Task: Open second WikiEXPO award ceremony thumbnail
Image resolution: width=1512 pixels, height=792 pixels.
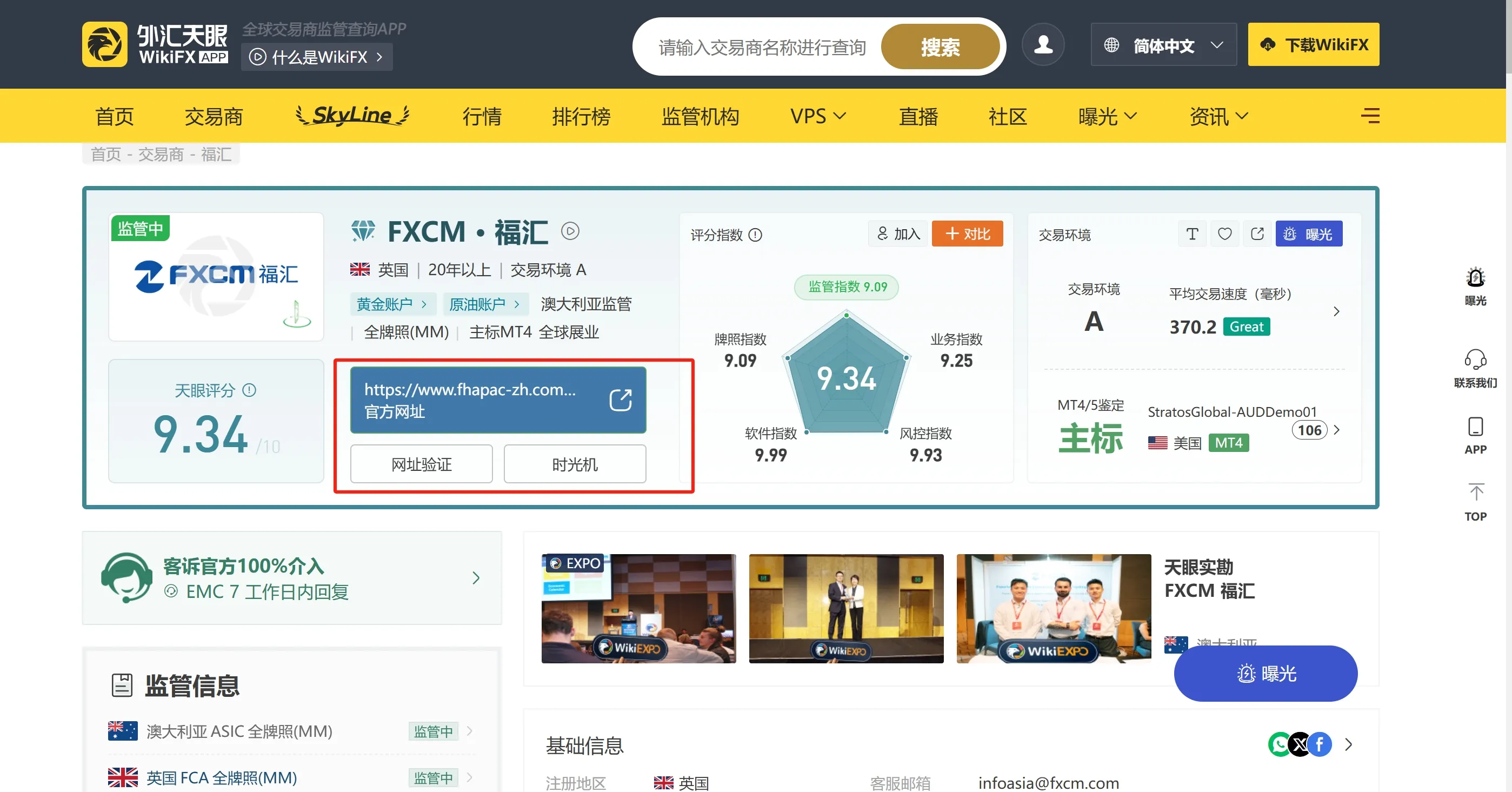Action: click(846, 608)
